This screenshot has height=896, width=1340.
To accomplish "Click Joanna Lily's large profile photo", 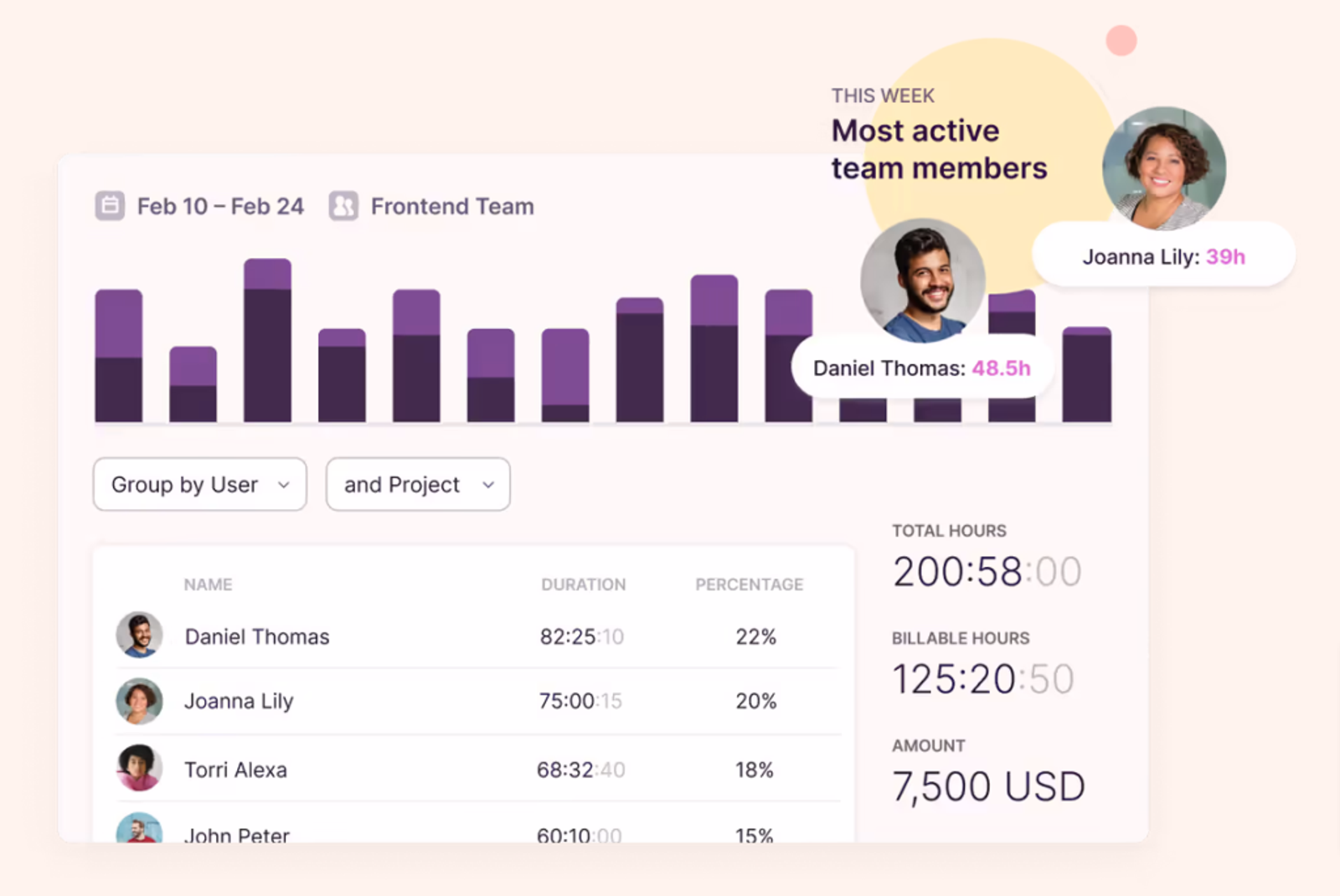I will coord(1163,167).
